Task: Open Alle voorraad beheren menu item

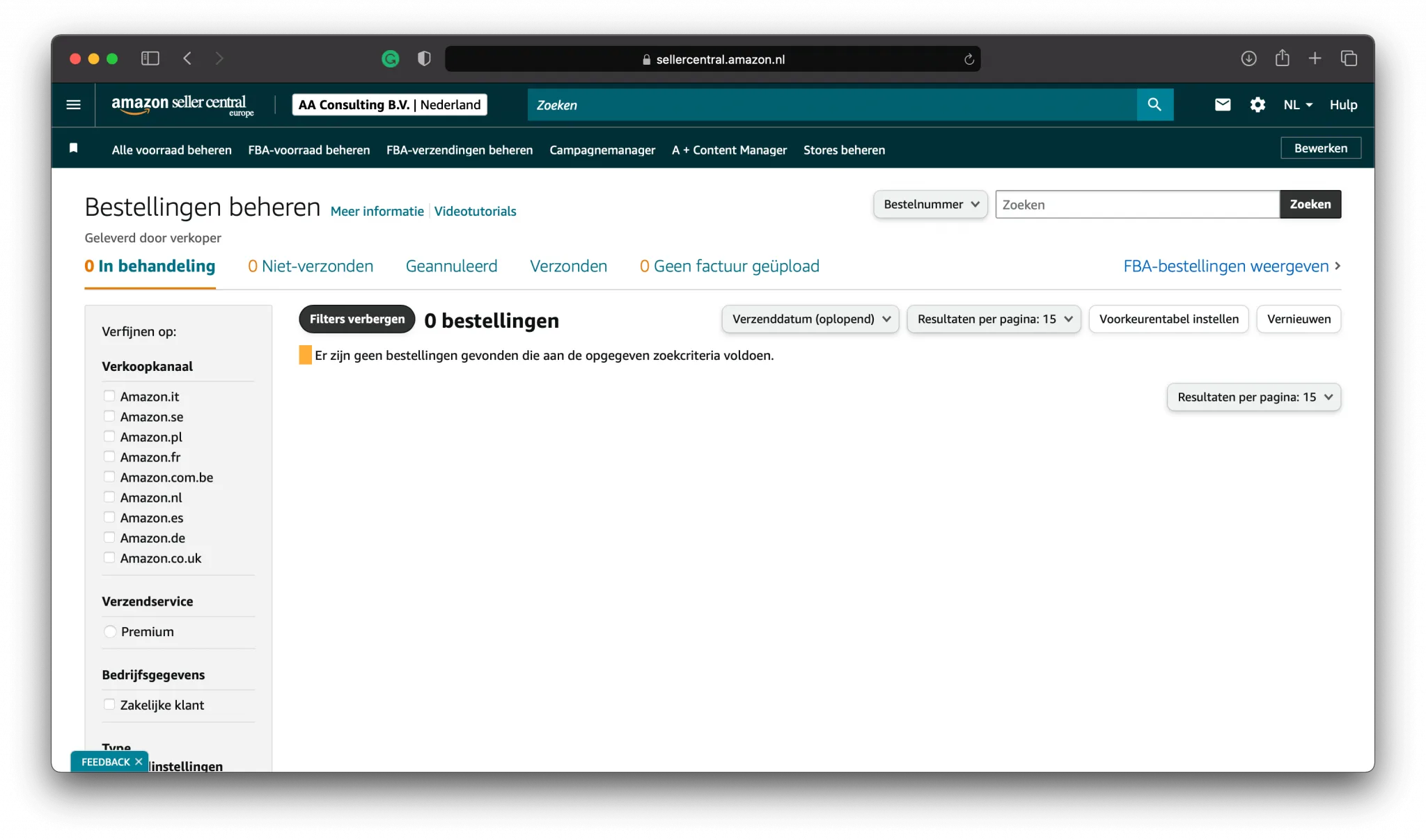Action: 171,150
